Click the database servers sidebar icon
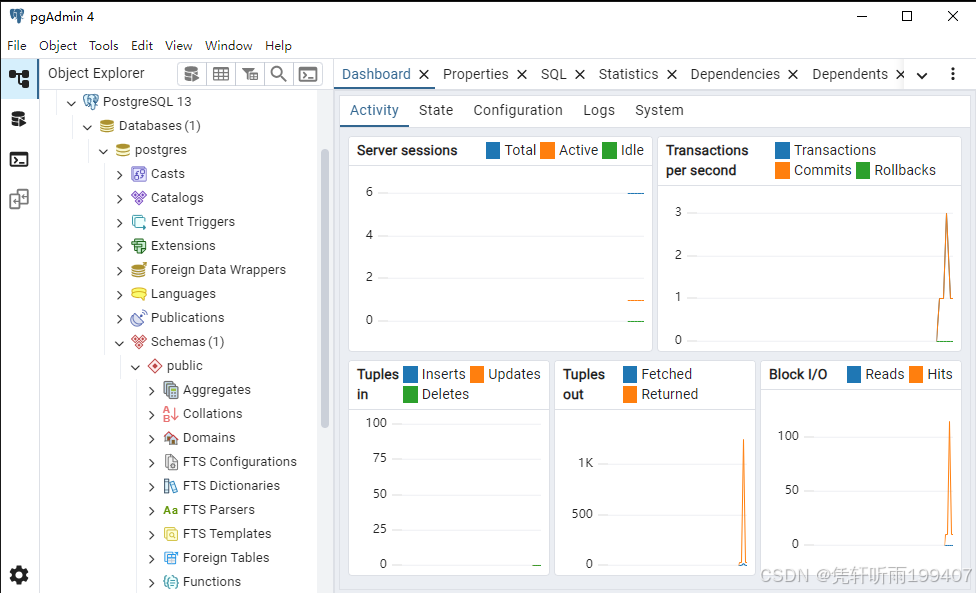 click(19, 119)
